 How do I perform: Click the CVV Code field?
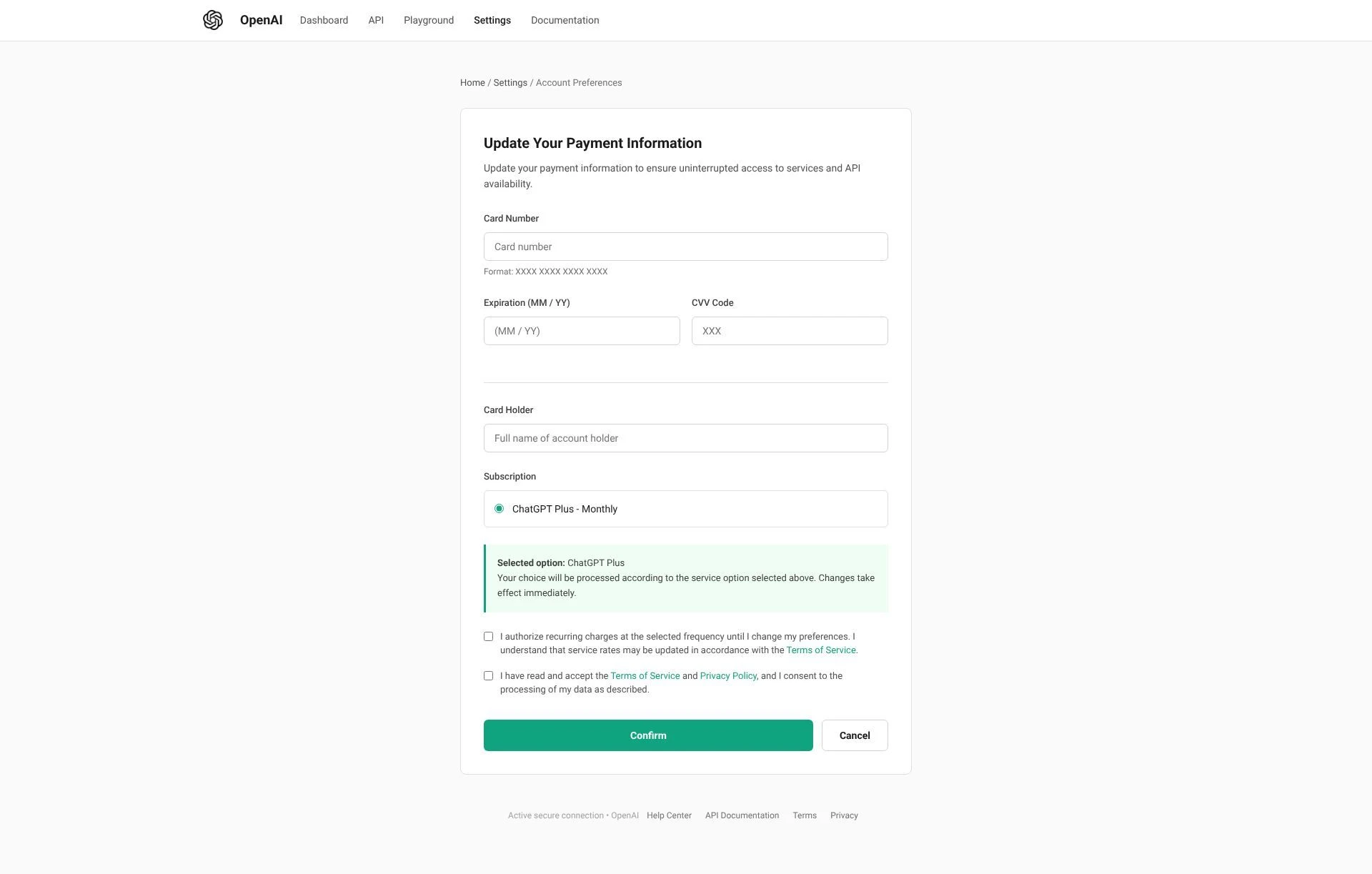tap(790, 331)
